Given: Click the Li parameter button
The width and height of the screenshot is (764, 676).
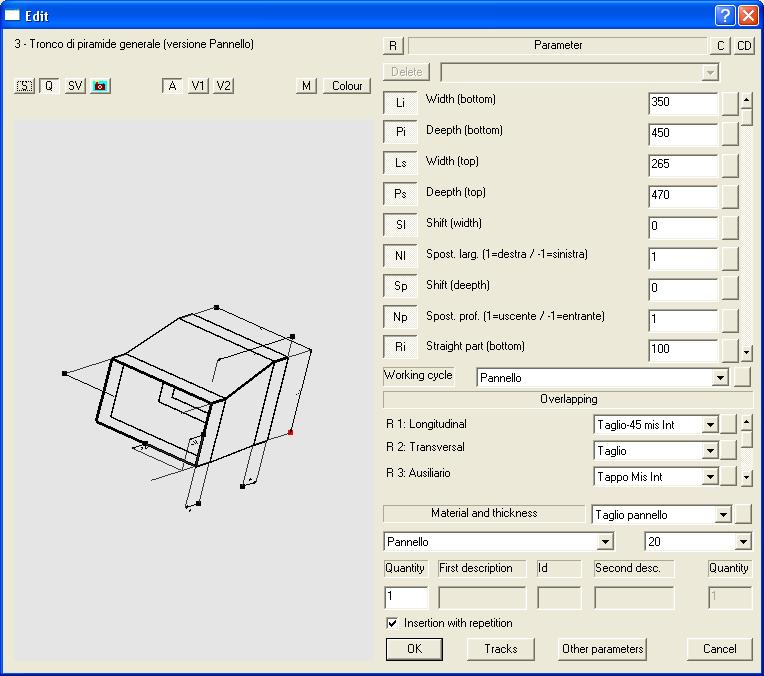Looking at the screenshot, I should 400,103.
